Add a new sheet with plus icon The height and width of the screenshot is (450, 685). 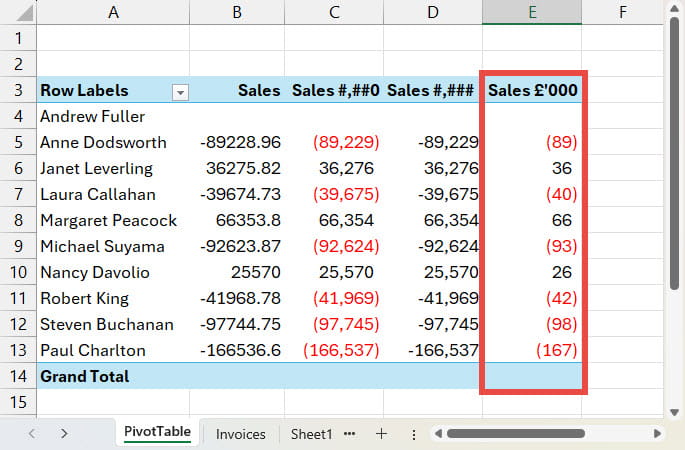click(381, 433)
